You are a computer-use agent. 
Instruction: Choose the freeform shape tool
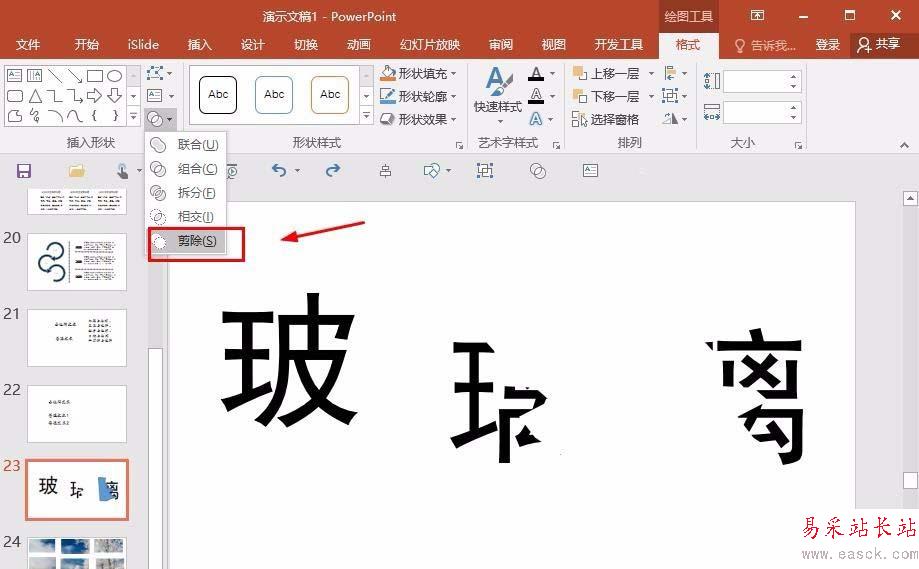tap(15, 116)
